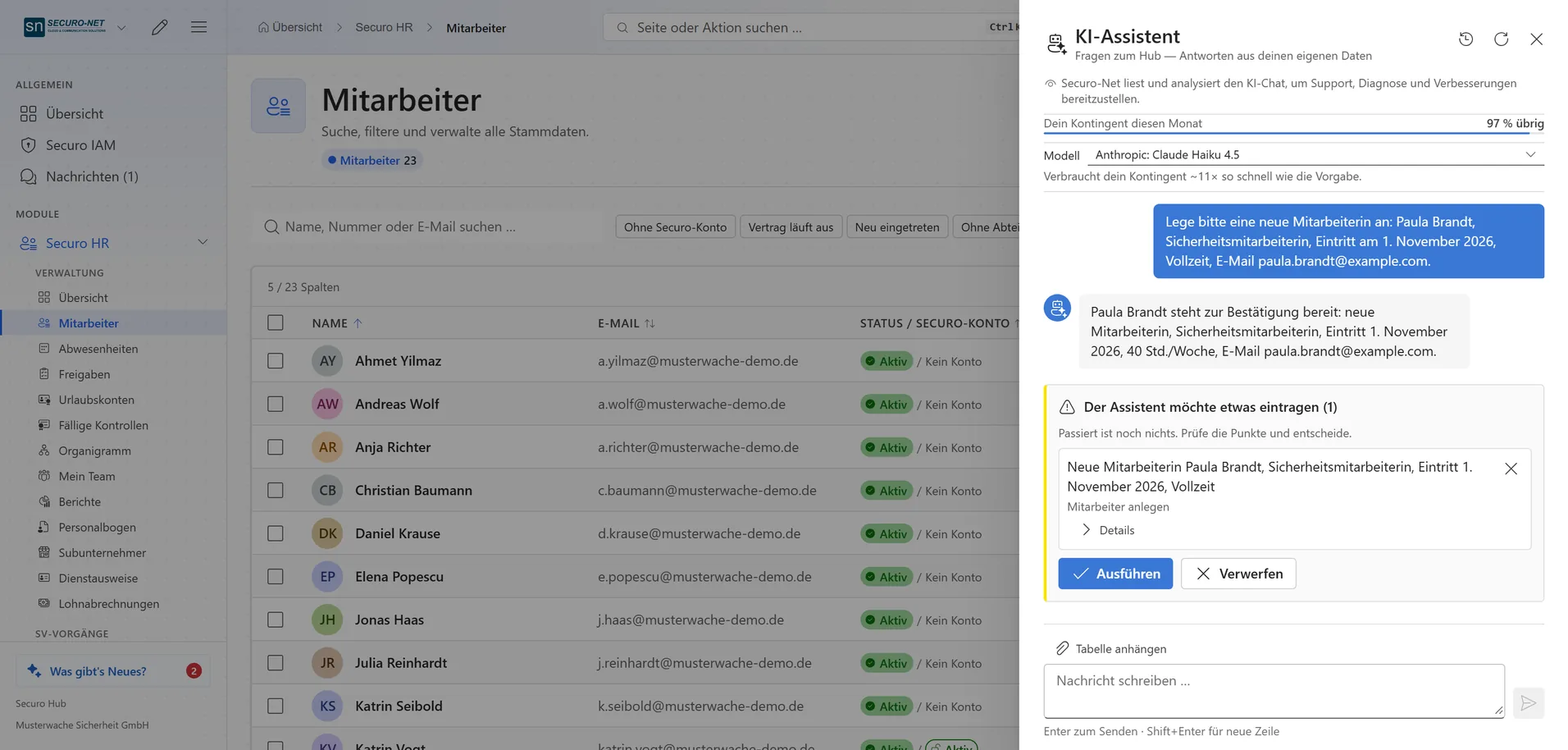The width and height of the screenshot is (1568, 750).
Task: Click the Kontingent 97 % übrig progress bar
Action: [x=1293, y=132]
